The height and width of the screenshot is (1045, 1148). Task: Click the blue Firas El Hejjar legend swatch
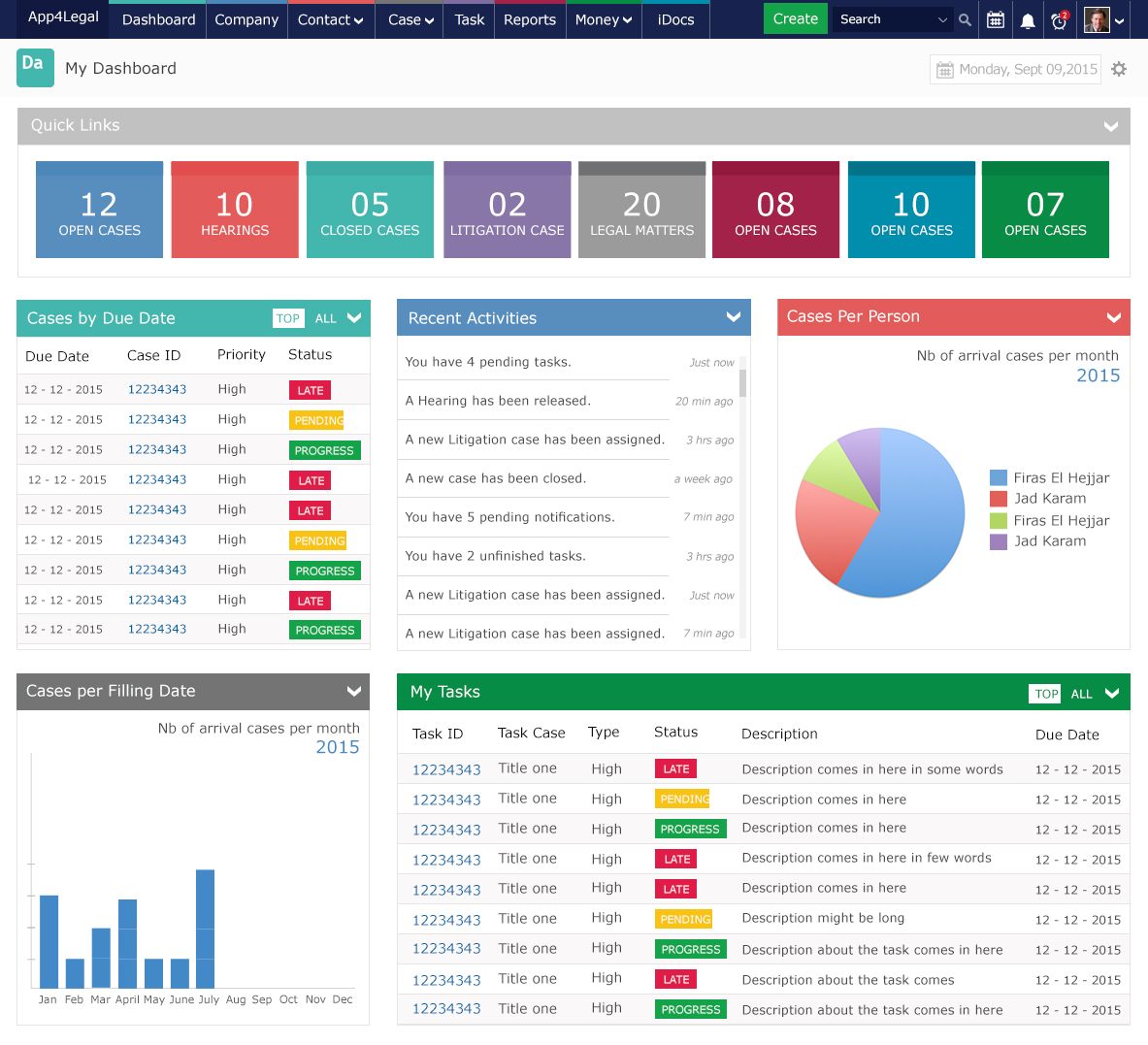pos(998,477)
